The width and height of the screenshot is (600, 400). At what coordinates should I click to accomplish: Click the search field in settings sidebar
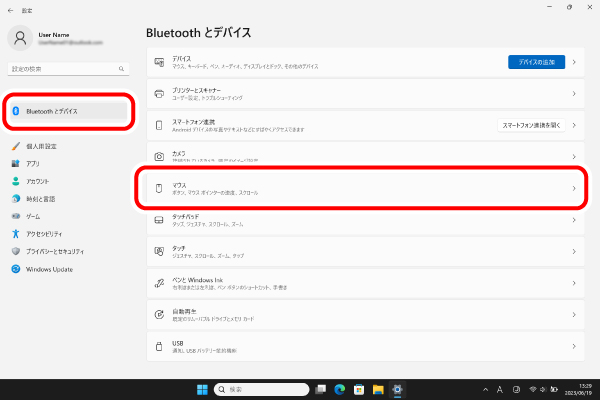point(66,68)
